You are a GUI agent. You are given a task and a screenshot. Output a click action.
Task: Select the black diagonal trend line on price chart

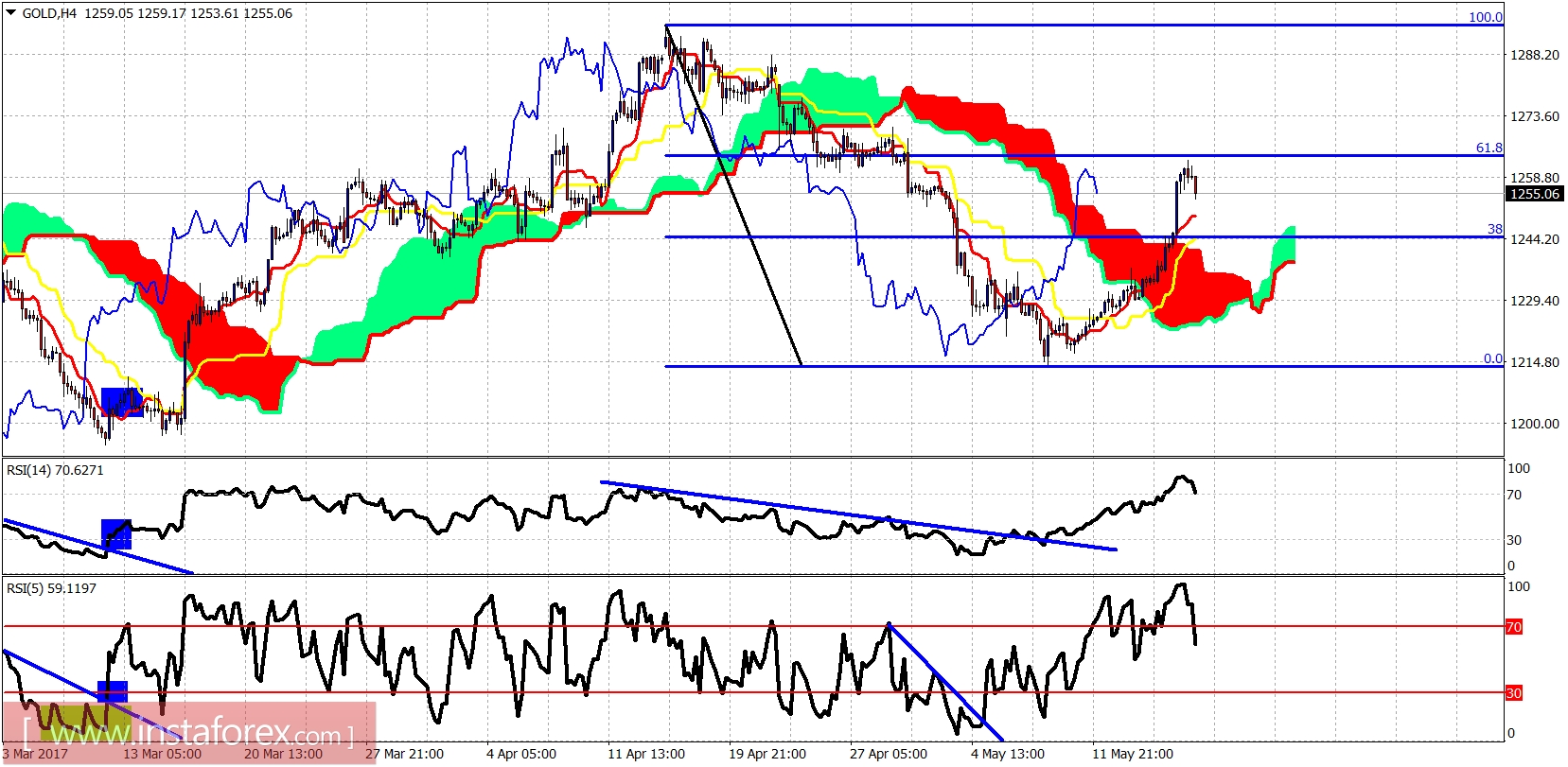click(733, 195)
